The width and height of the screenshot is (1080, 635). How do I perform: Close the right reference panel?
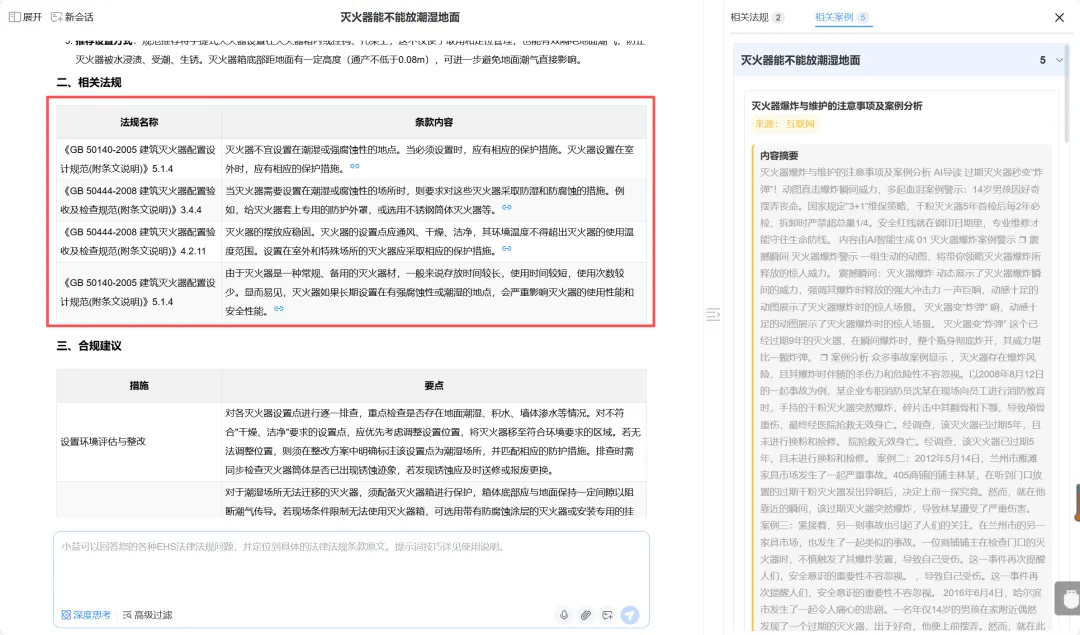pyautogui.click(x=1059, y=17)
